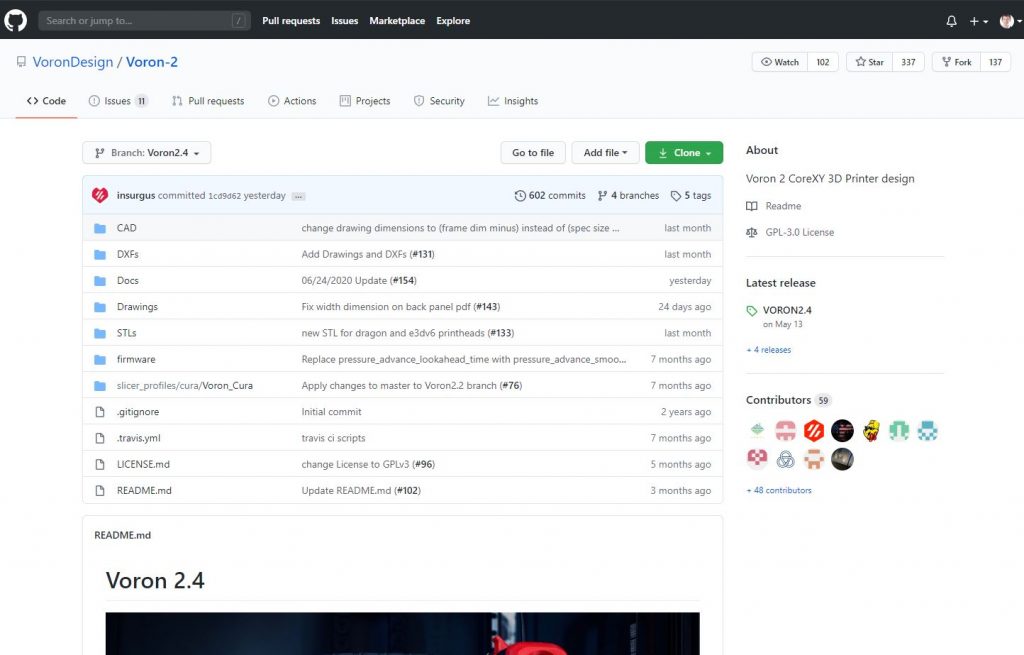Click the GitHub Octocat logo
Screen dimensions: 1024x655
16,20
